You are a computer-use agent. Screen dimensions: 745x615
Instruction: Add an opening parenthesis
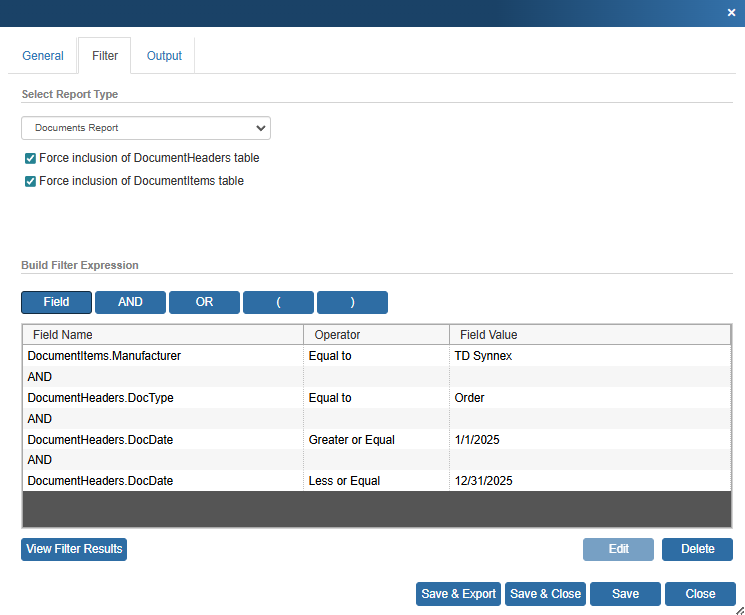click(x=278, y=302)
